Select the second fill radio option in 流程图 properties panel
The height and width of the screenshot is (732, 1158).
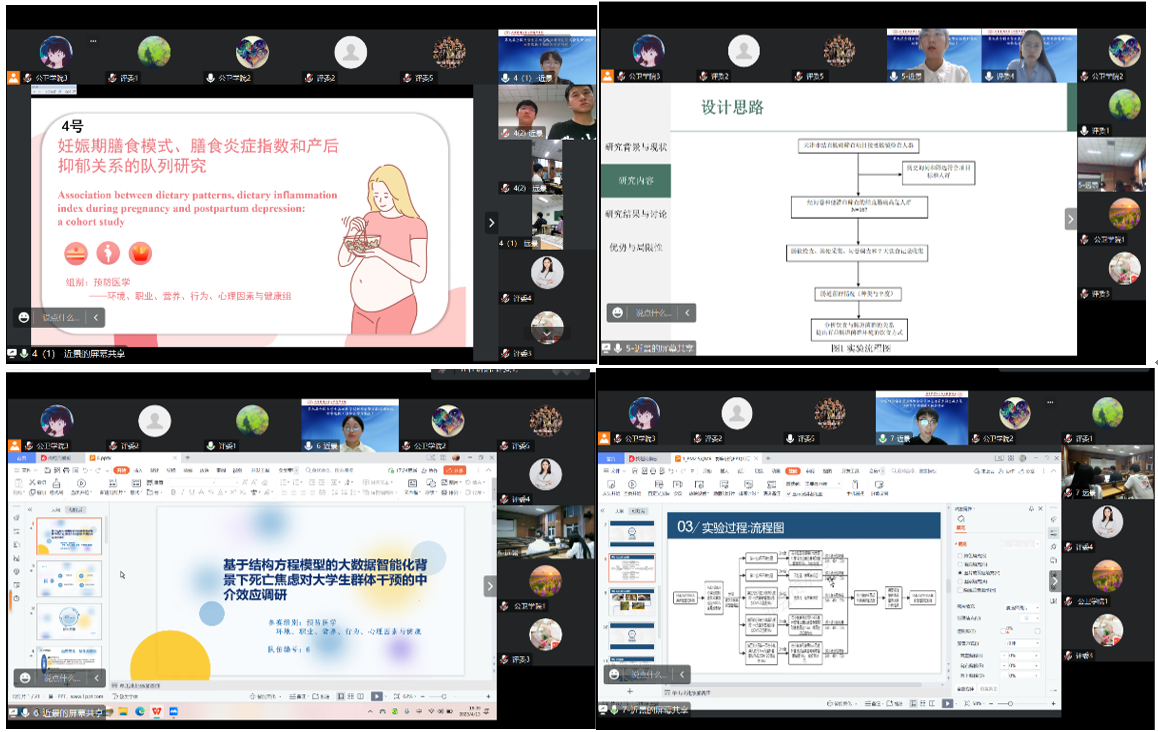tap(961, 564)
